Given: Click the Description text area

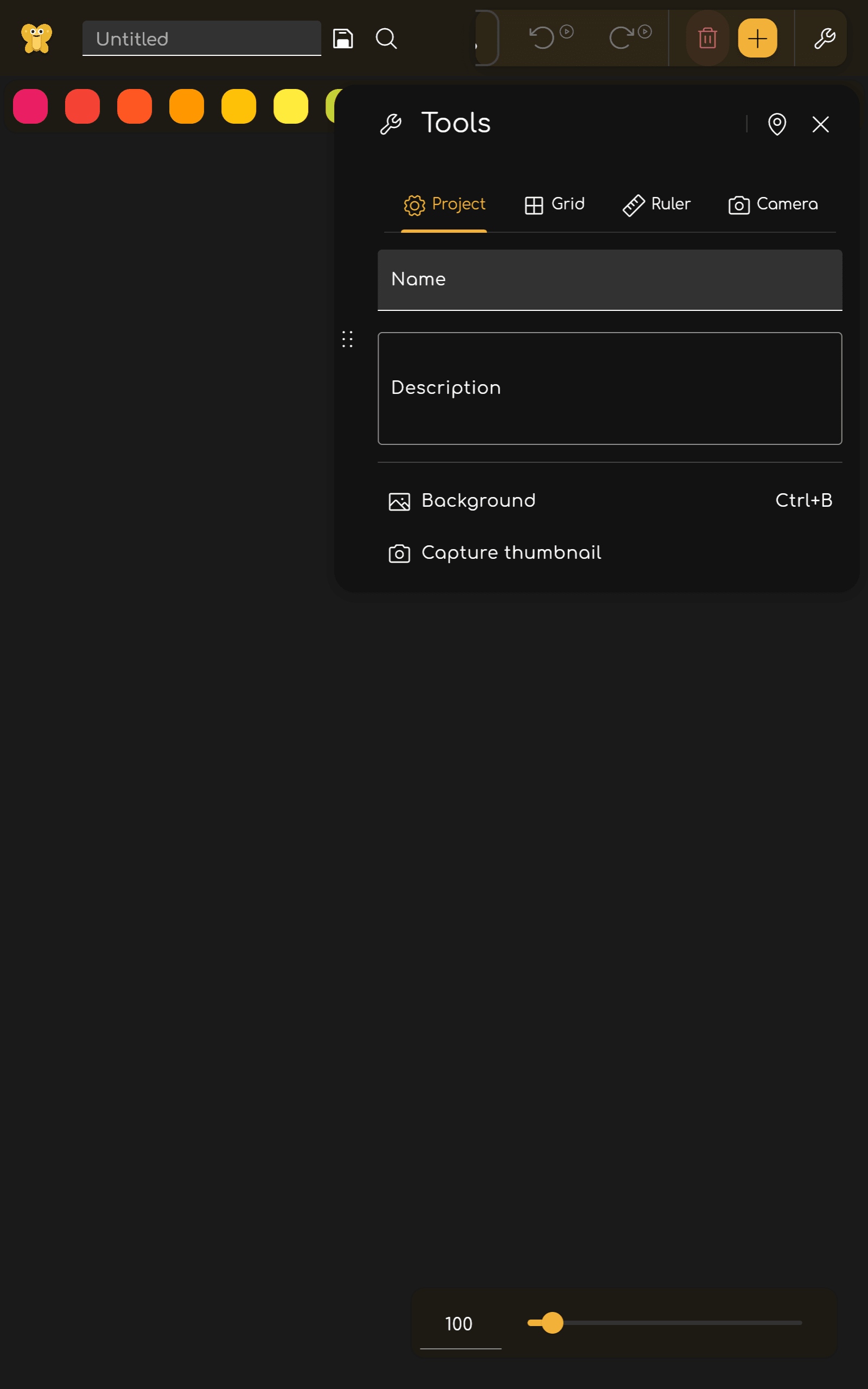Looking at the screenshot, I should pos(610,388).
